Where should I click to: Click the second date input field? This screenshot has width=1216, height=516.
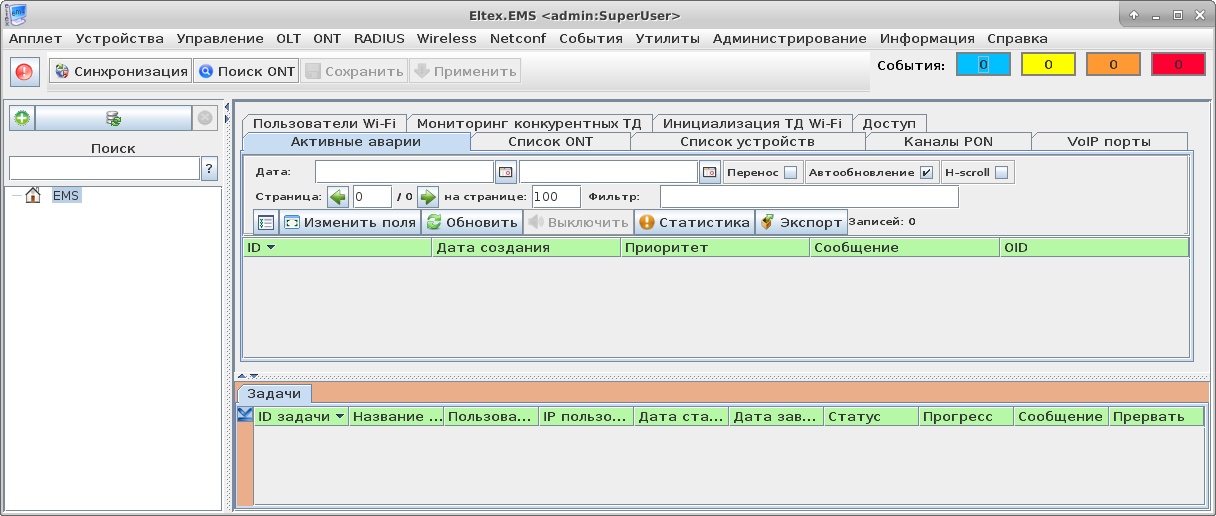pos(608,172)
